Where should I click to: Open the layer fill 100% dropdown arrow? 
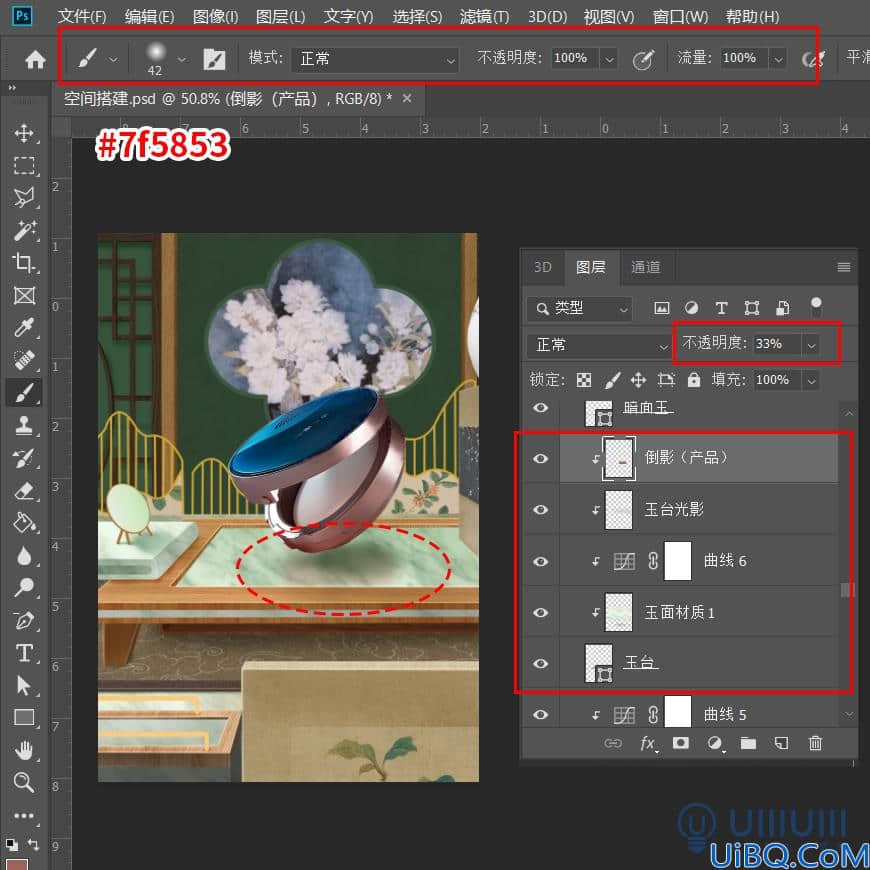click(811, 381)
